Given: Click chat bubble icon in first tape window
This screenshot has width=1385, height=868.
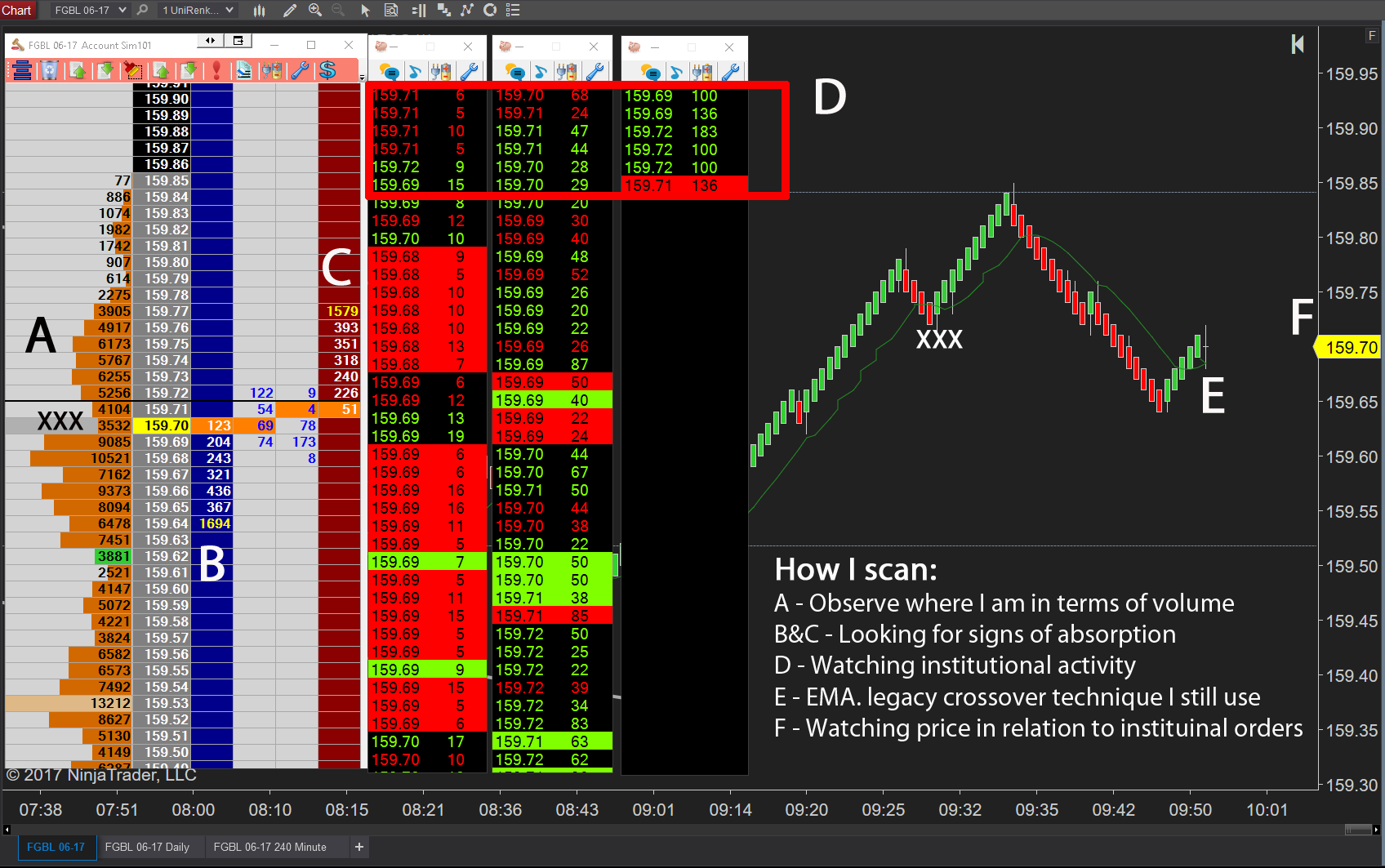Looking at the screenshot, I should (x=390, y=72).
